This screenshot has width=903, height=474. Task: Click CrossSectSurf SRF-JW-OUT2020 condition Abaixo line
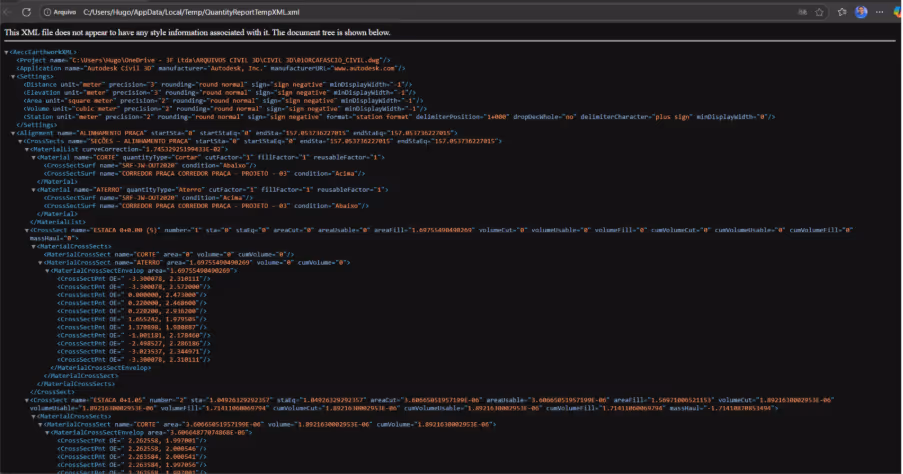click(x=150, y=165)
